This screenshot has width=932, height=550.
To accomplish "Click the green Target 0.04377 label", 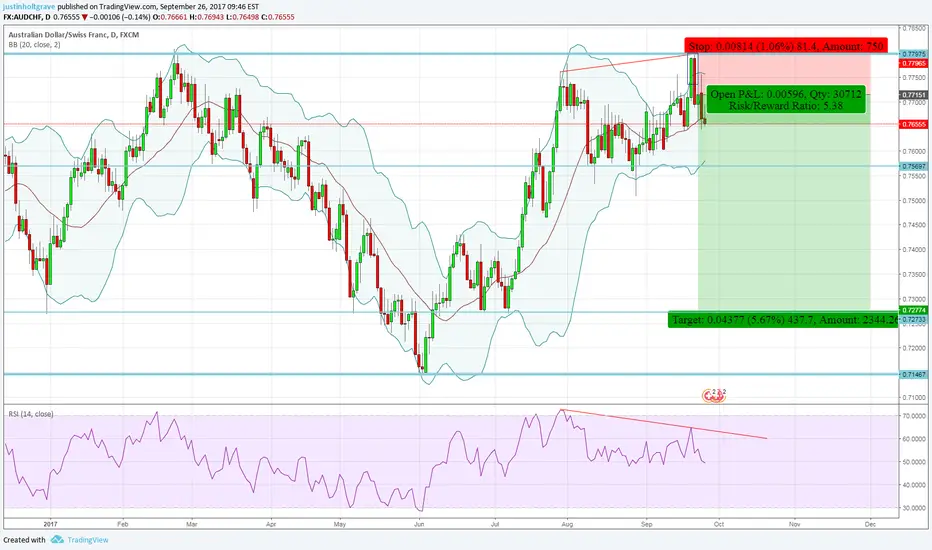I will click(783, 320).
